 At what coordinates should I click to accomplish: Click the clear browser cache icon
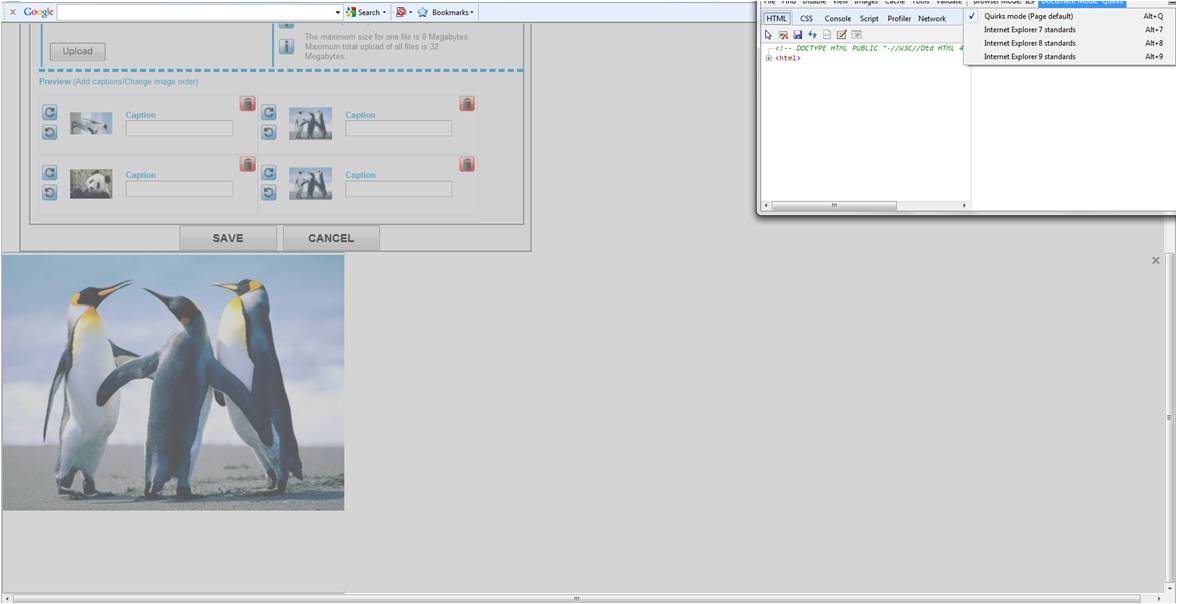pos(783,35)
